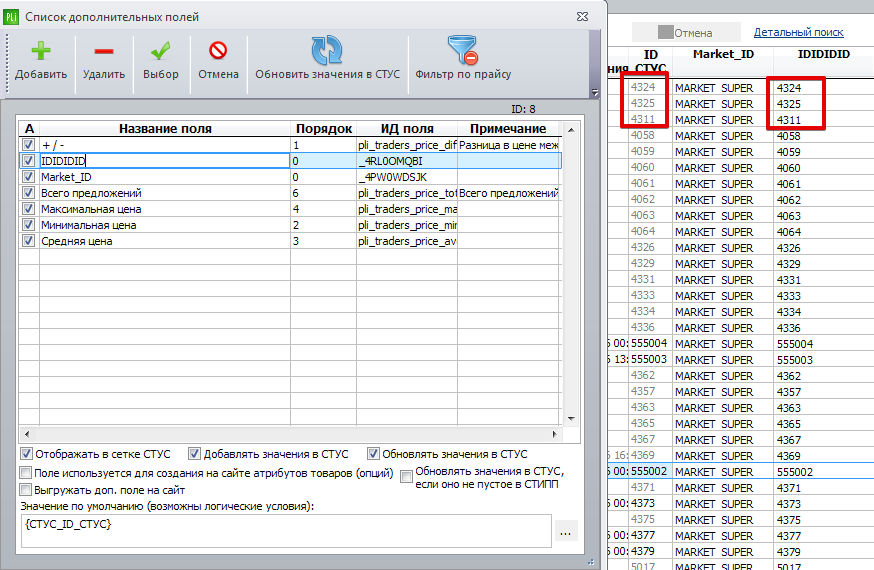Click the horizontal scrollbar left arrow

point(27,433)
